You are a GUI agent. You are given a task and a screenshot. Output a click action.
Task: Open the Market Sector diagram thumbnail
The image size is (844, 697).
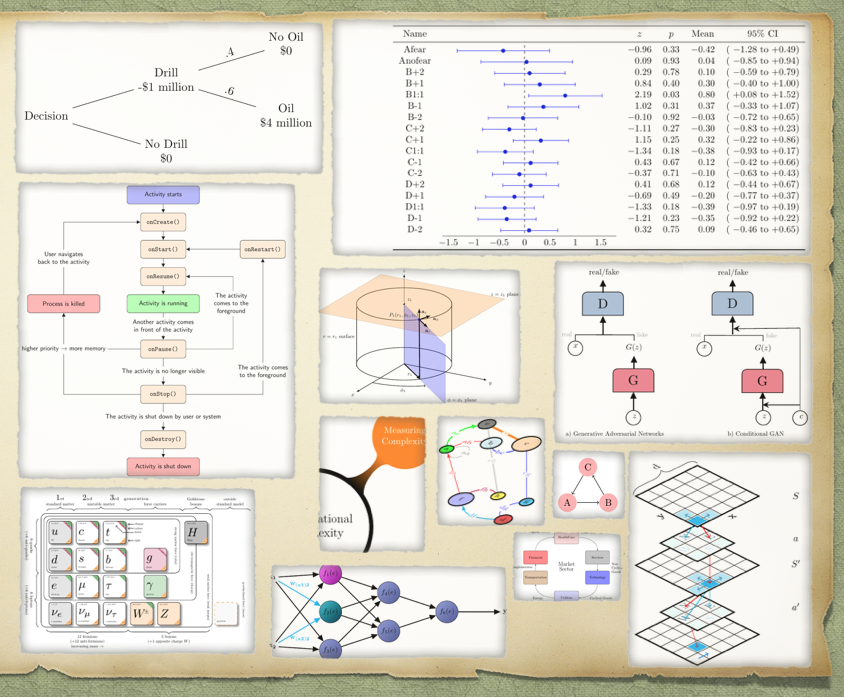(x=567, y=567)
